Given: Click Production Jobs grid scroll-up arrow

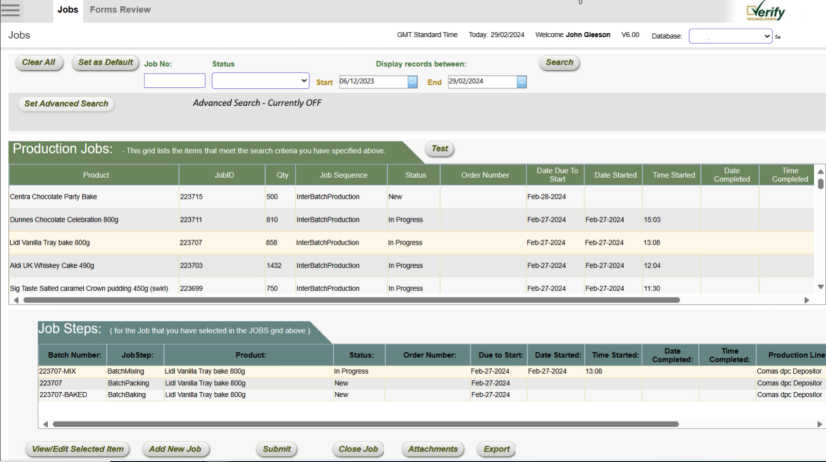Looking at the screenshot, I should click(x=821, y=172).
